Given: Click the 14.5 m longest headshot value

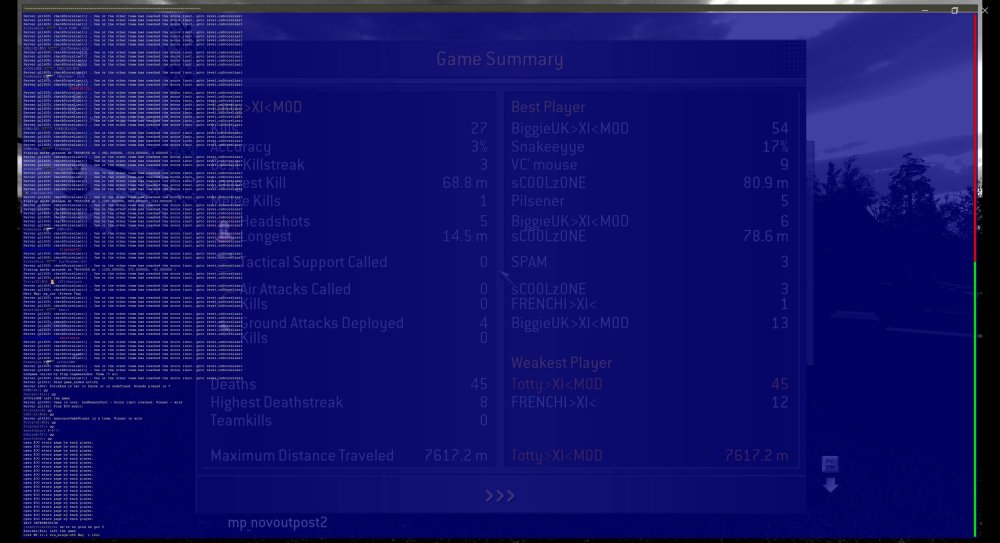Looking at the screenshot, I should click(465, 236).
